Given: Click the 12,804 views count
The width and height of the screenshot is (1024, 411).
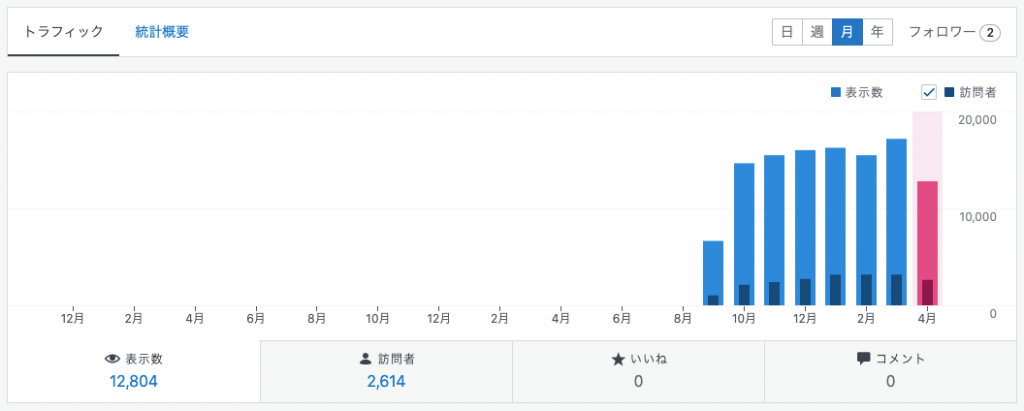Looking at the screenshot, I should click(133, 381).
